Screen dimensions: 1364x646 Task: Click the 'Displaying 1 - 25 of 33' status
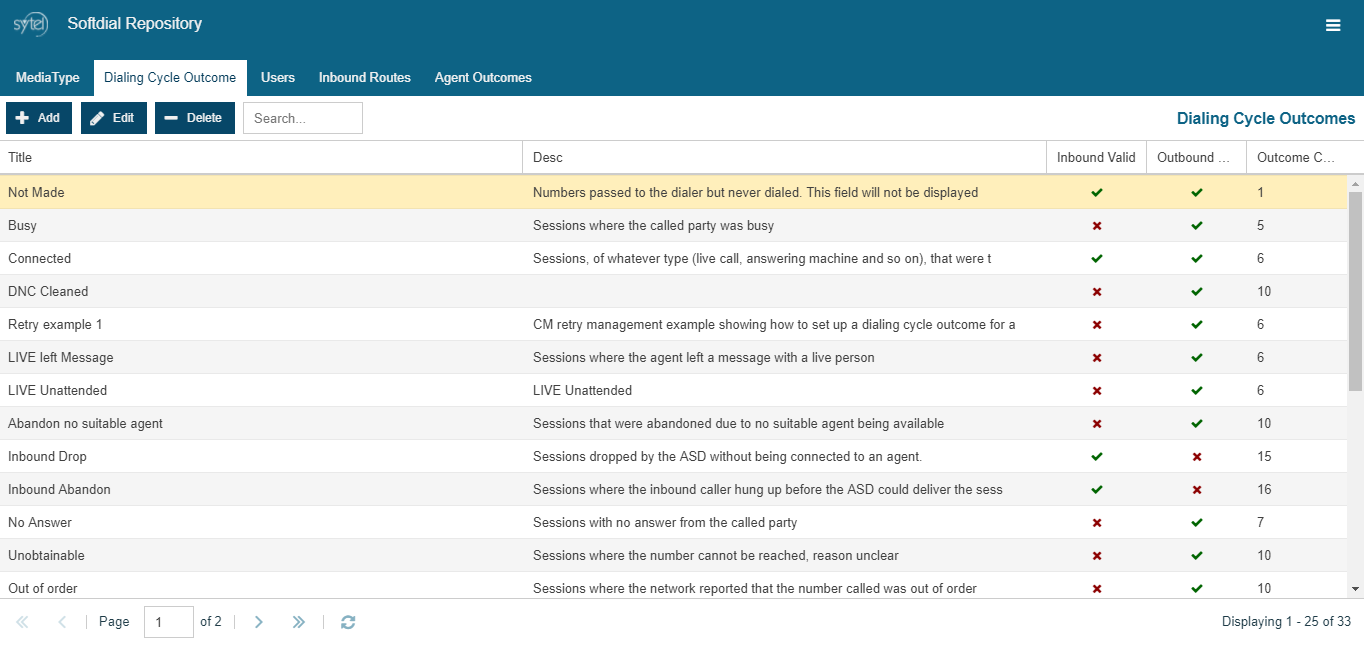[x=1287, y=622]
